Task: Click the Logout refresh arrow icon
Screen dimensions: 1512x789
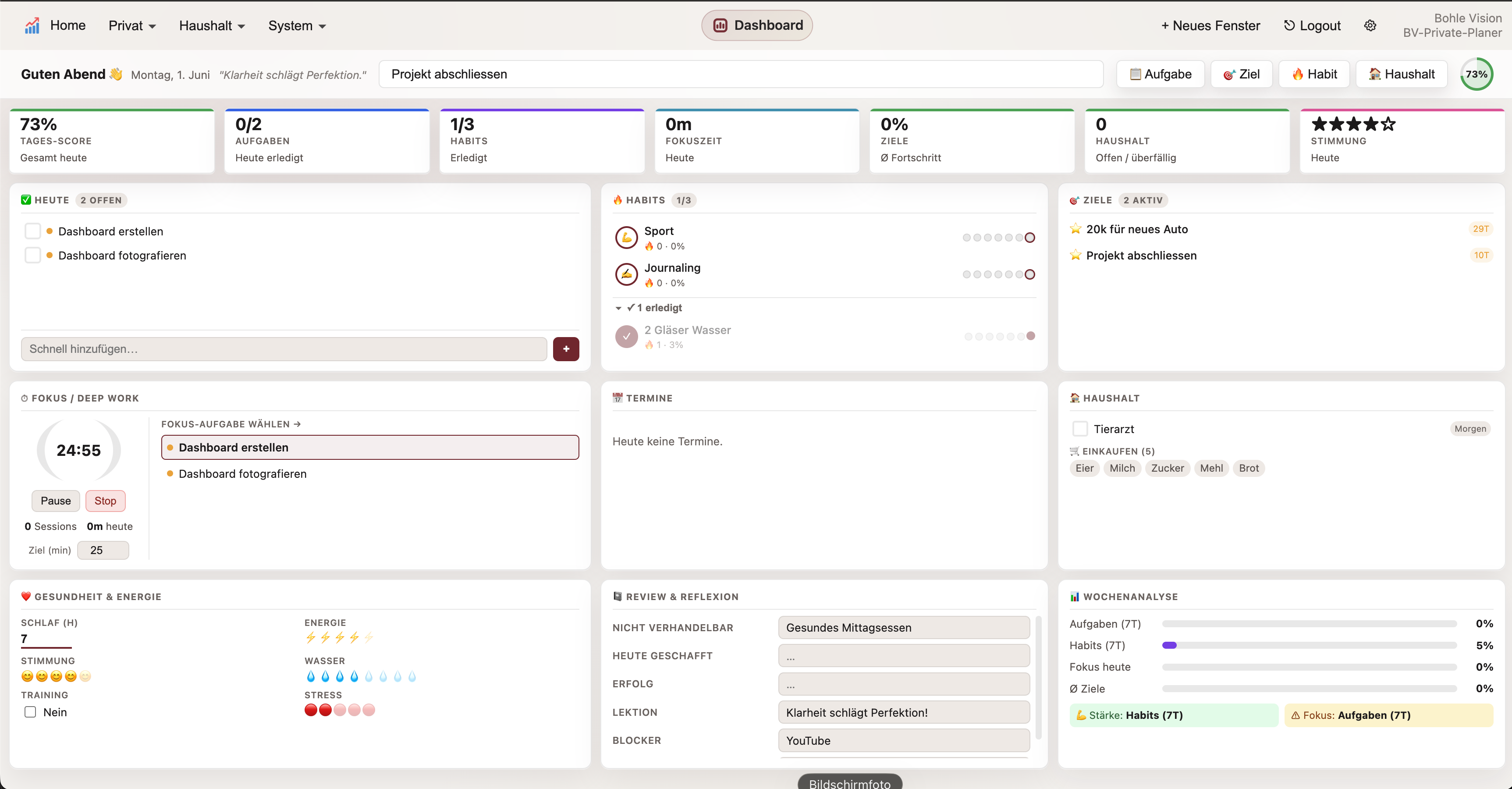Action: click(x=1289, y=25)
